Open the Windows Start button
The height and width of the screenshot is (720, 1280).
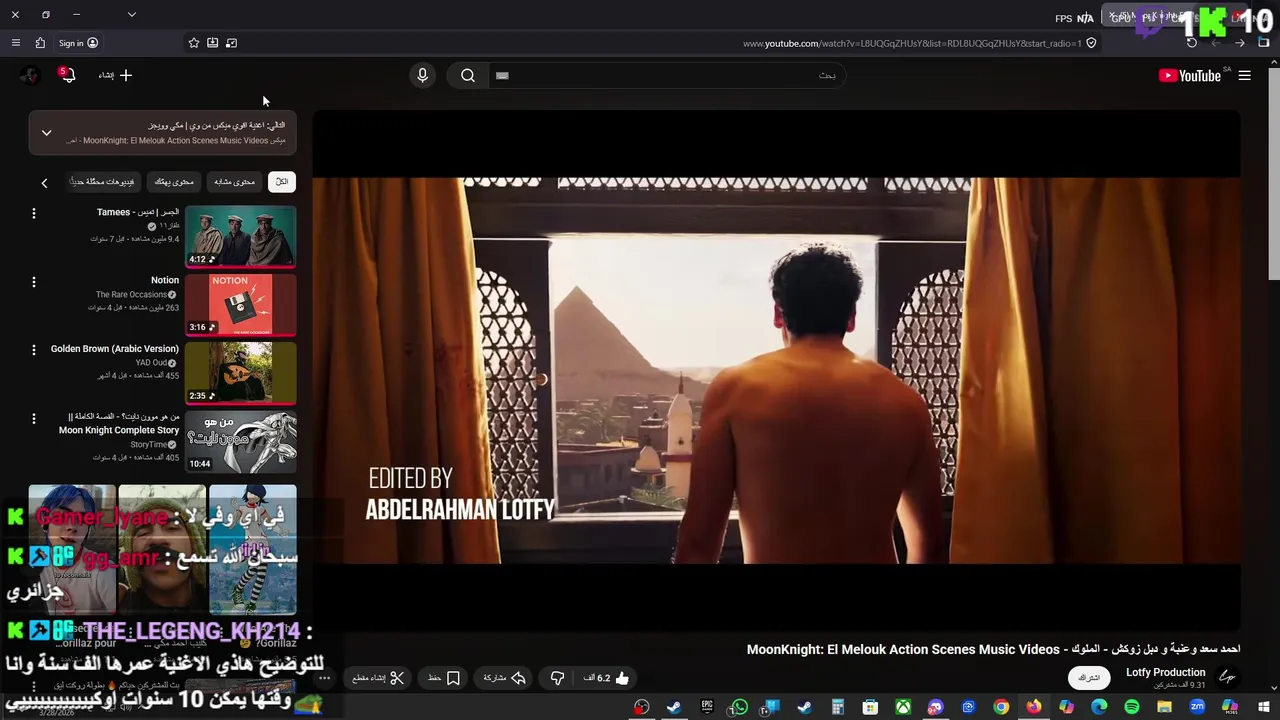[x=1263, y=707]
